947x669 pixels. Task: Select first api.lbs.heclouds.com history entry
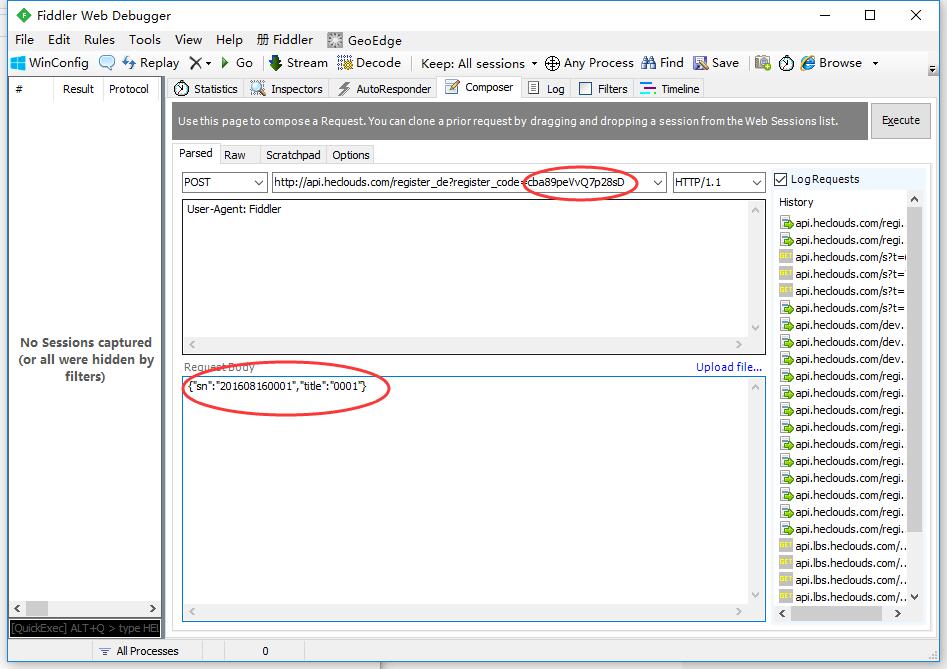[842, 546]
